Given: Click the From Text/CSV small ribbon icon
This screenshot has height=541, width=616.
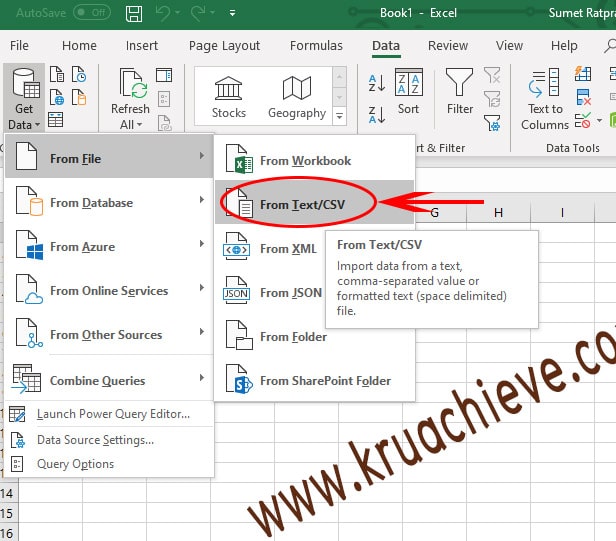Looking at the screenshot, I should point(57,74).
